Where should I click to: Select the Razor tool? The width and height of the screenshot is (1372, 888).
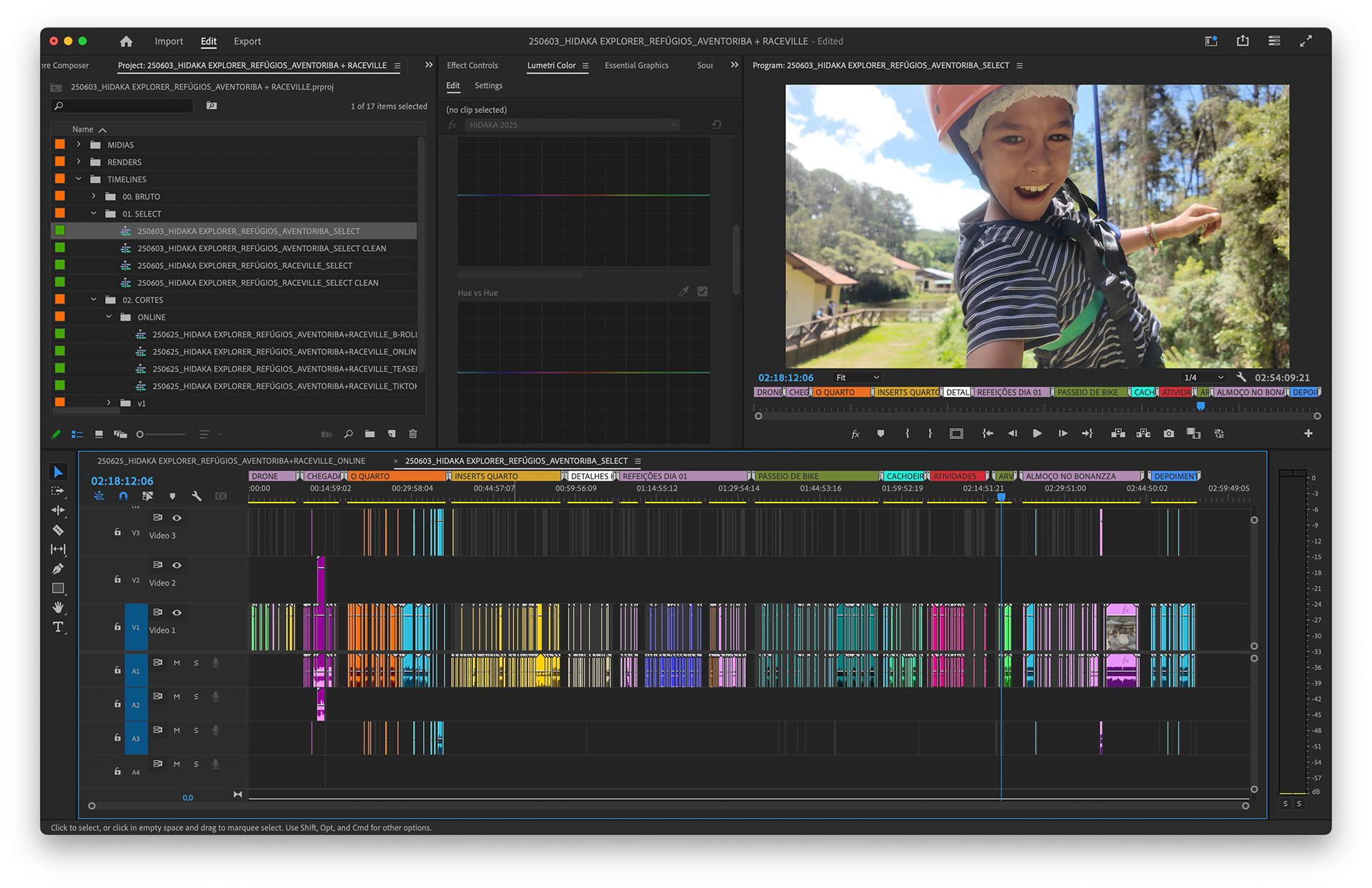59,530
